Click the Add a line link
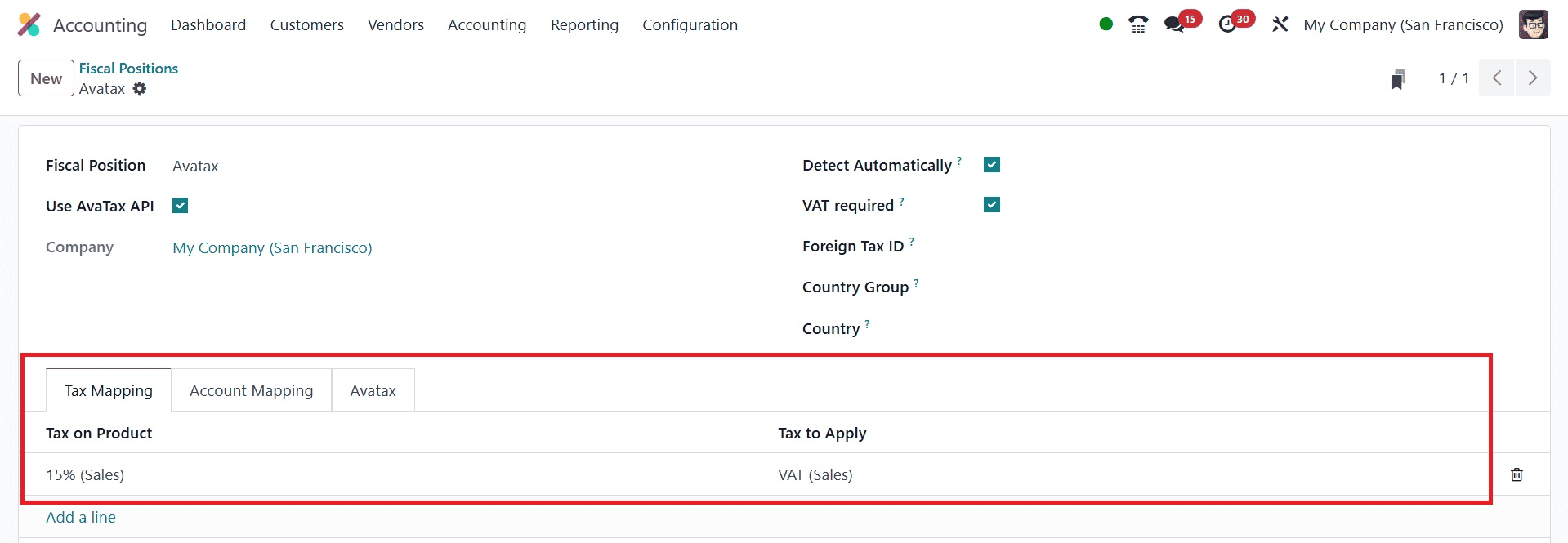Screen dimensions: 1568x543 (x=81, y=517)
